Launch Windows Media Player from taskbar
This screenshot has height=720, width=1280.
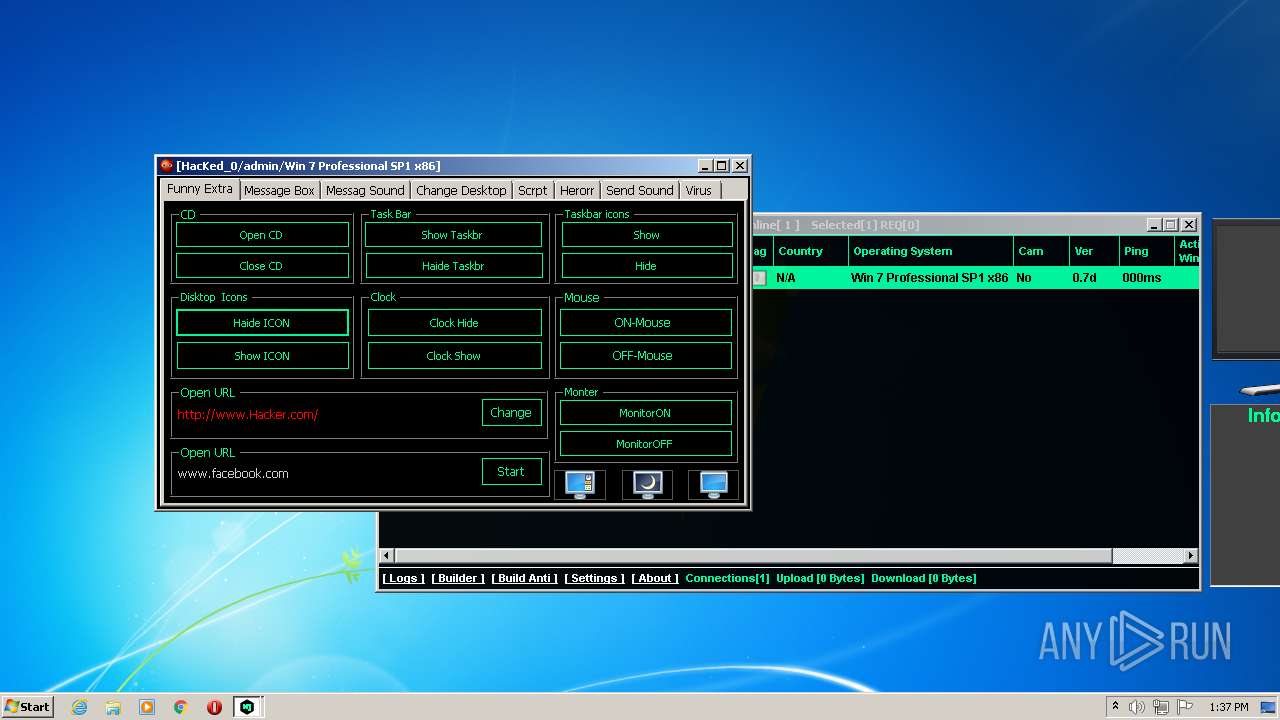[x=147, y=707]
